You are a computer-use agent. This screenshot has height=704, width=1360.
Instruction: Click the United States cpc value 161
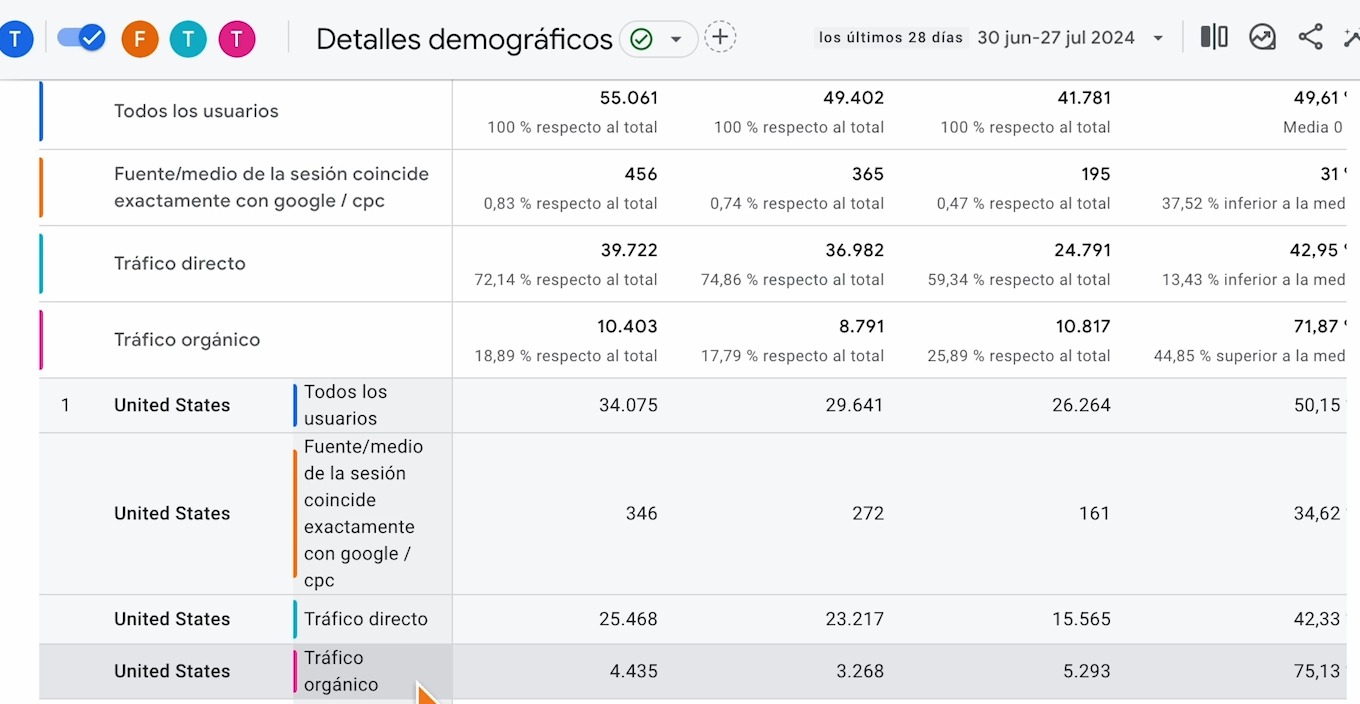click(x=1095, y=513)
